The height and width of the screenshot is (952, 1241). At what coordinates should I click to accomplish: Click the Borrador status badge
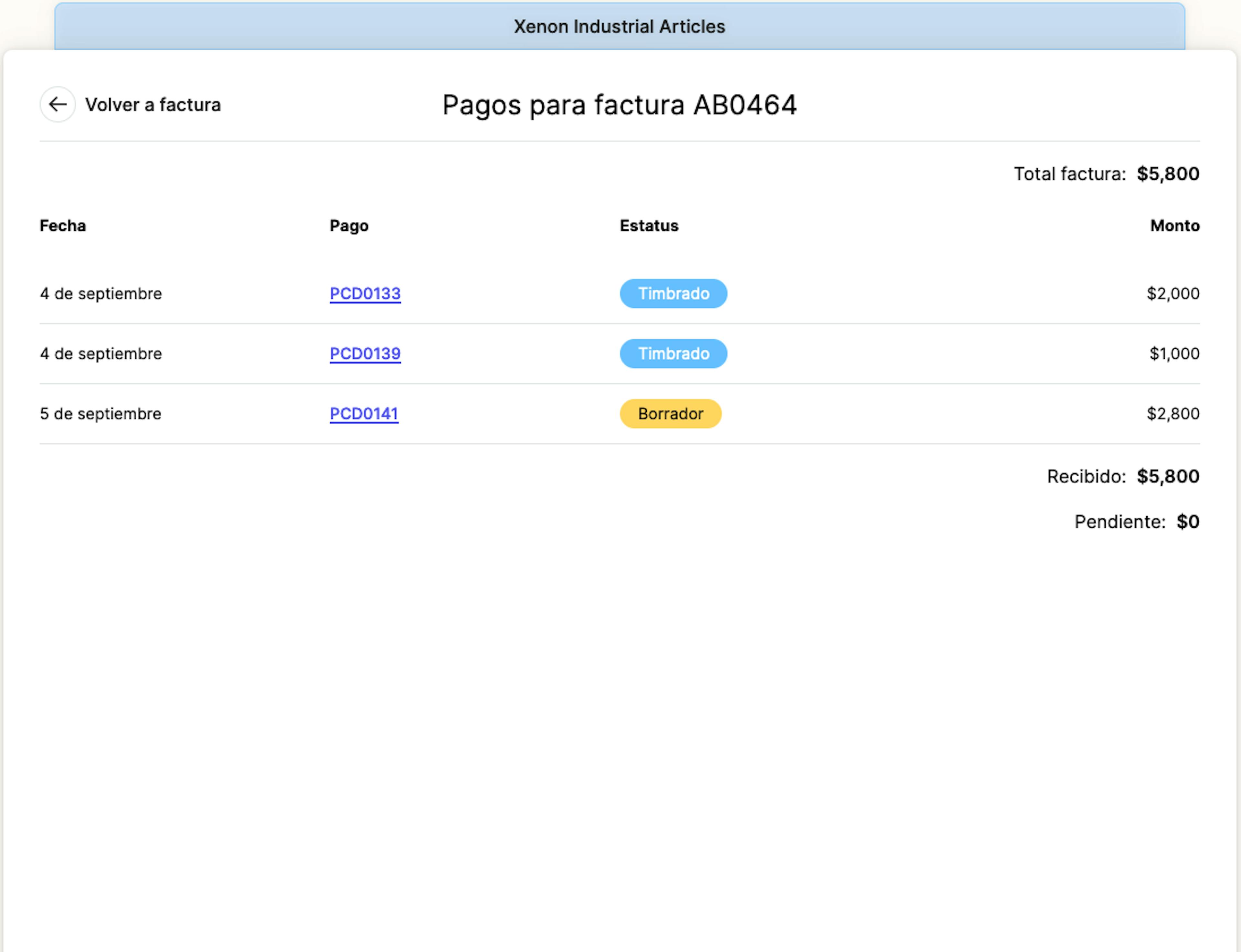pyautogui.click(x=670, y=414)
